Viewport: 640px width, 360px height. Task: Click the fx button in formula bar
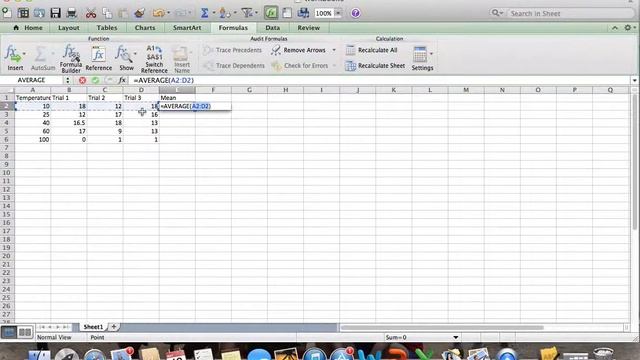[x=122, y=80]
